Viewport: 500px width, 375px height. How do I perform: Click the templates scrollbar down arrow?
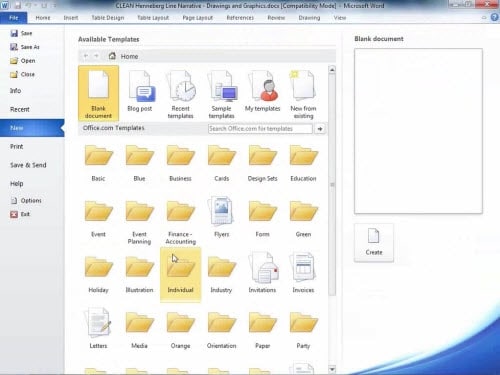pos(332,369)
